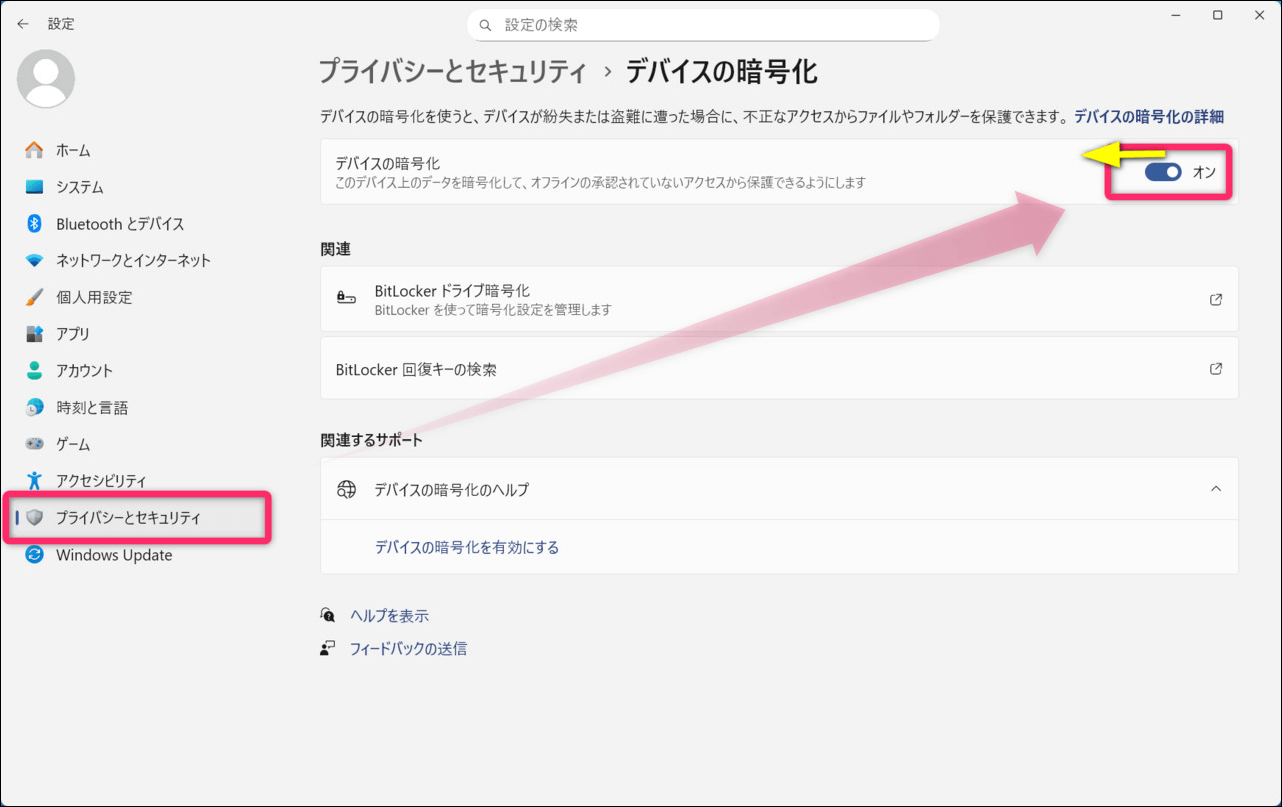Click the back arrow in Settings header
1282x807 pixels.
tap(23, 24)
